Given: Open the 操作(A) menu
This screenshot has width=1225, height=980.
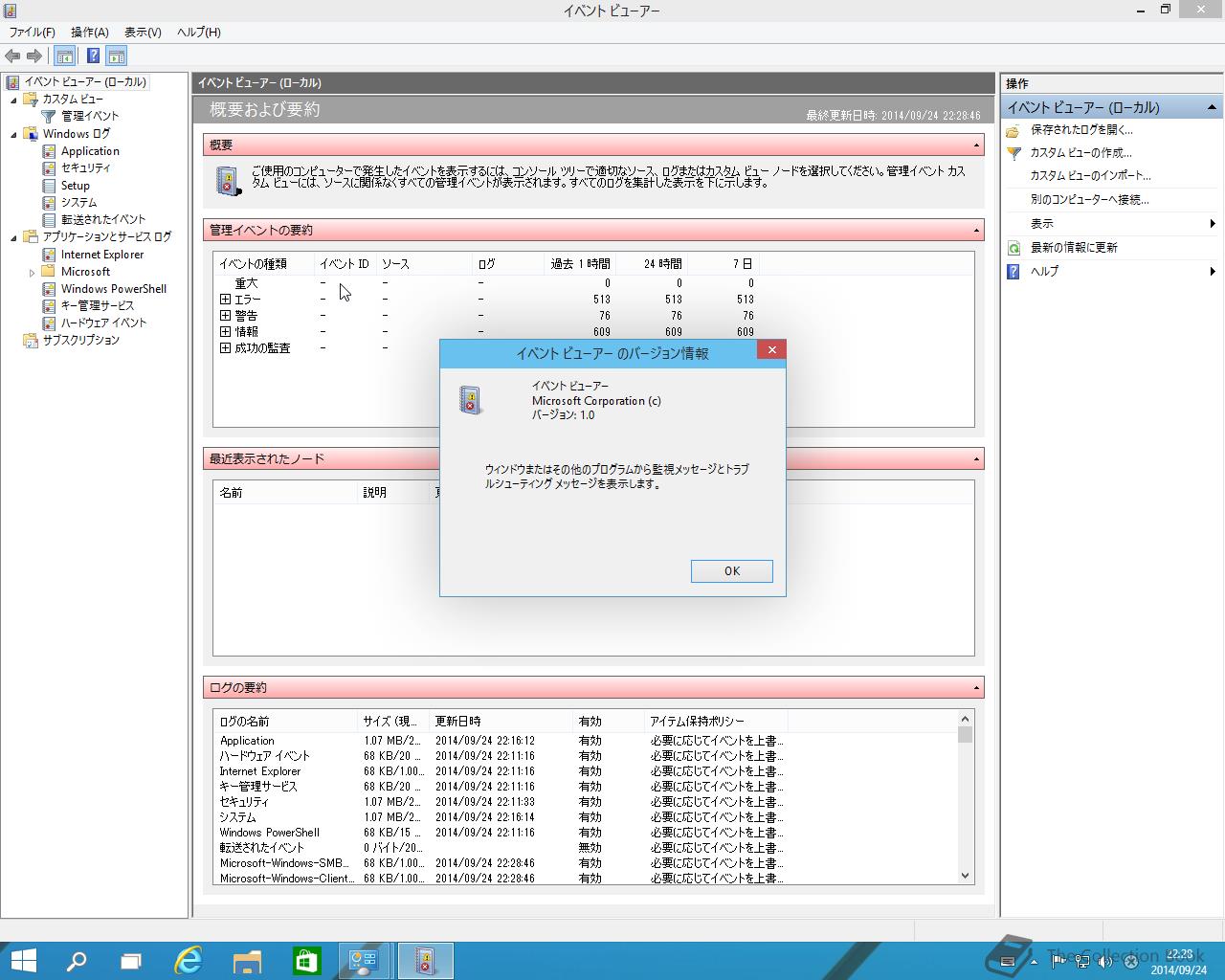Looking at the screenshot, I should (x=90, y=33).
